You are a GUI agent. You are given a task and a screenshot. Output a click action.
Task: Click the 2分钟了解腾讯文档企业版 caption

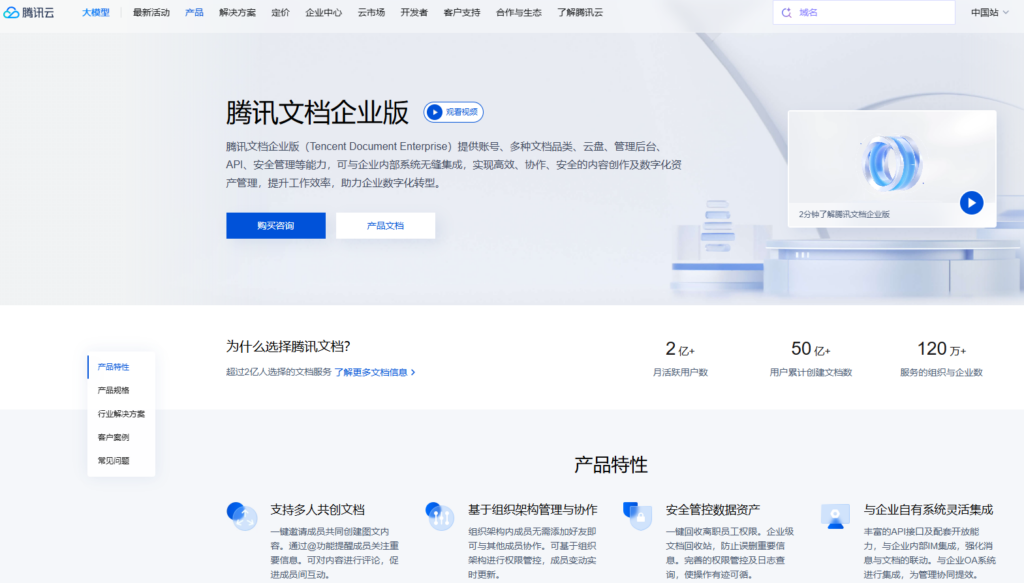click(x=844, y=214)
